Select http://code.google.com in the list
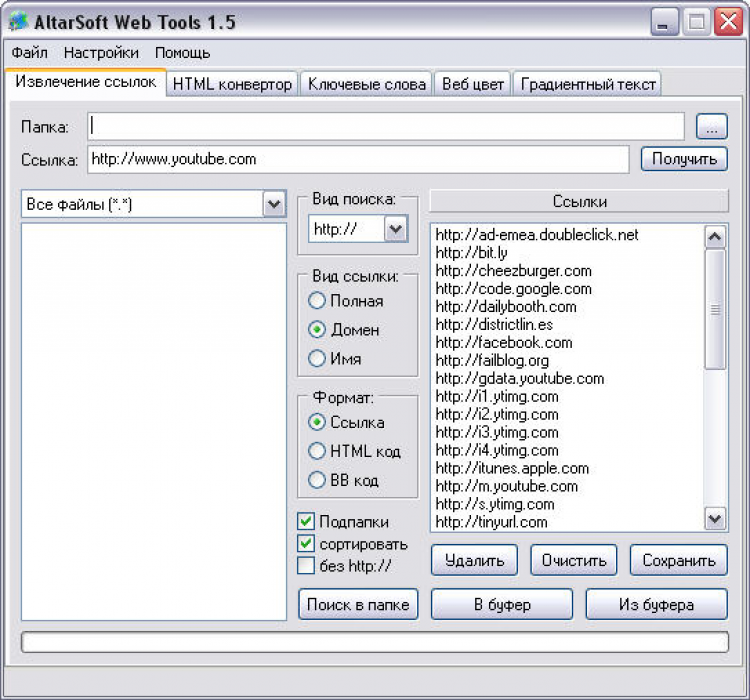This screenshot has width=750, height=700. [513, 289]
